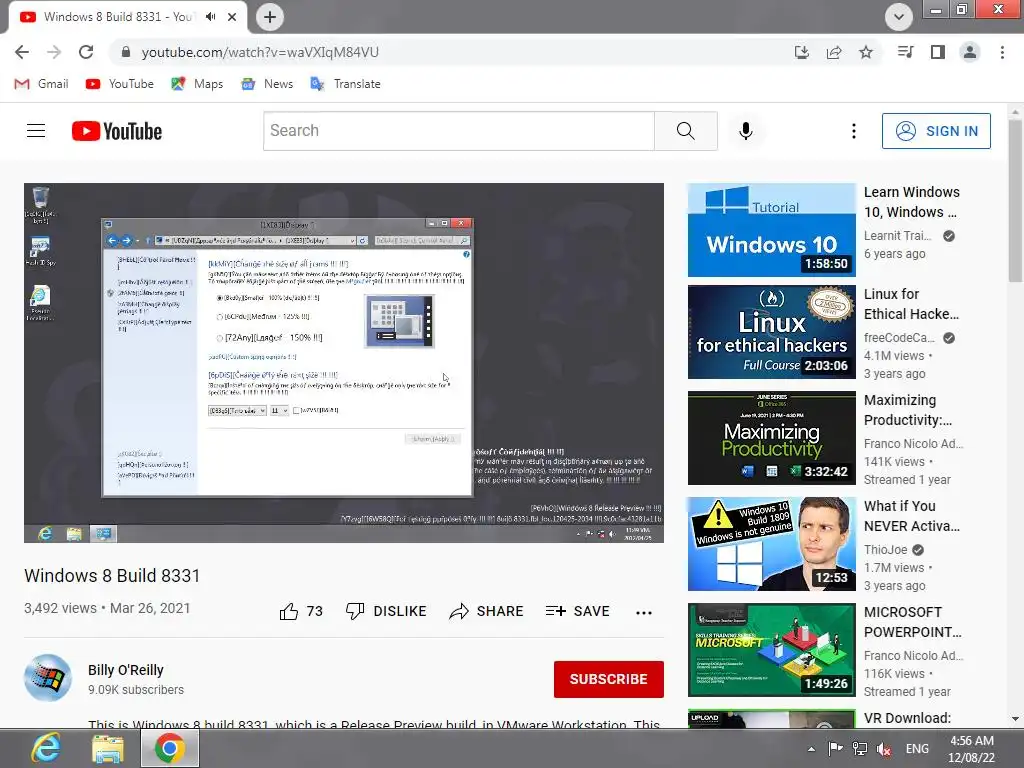Subscribe to Billy O'Reilly
The height and width of the screenshot is (768, 1024).
click(609, 679)
